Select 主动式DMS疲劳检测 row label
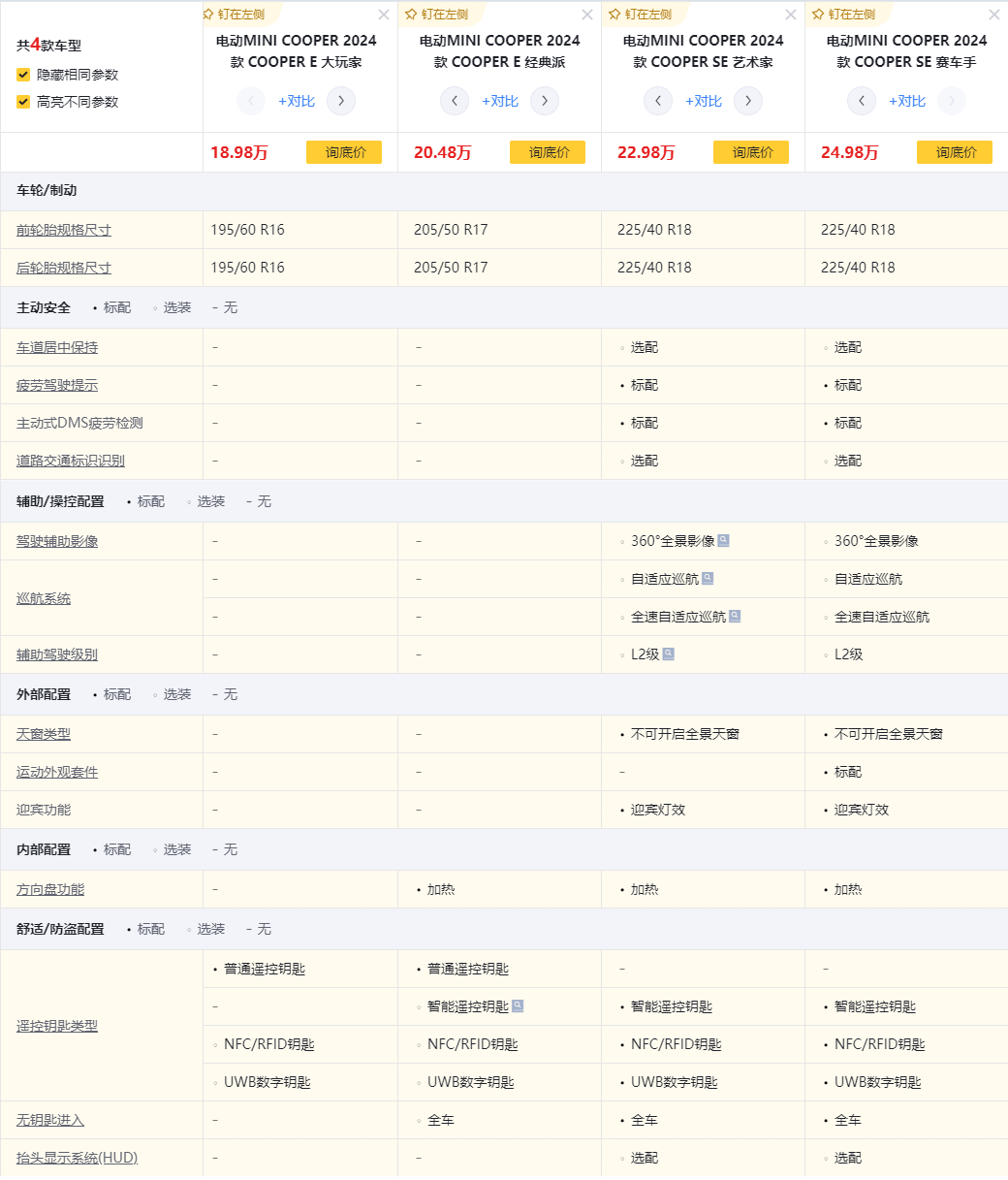 click(x=80, y=423)
